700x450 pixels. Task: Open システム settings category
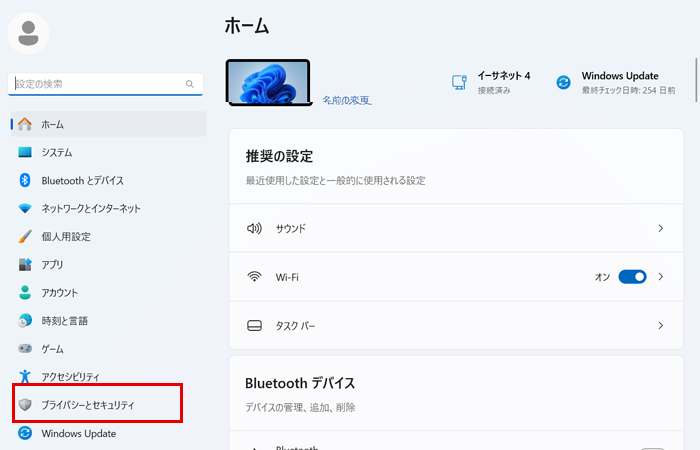108,152
